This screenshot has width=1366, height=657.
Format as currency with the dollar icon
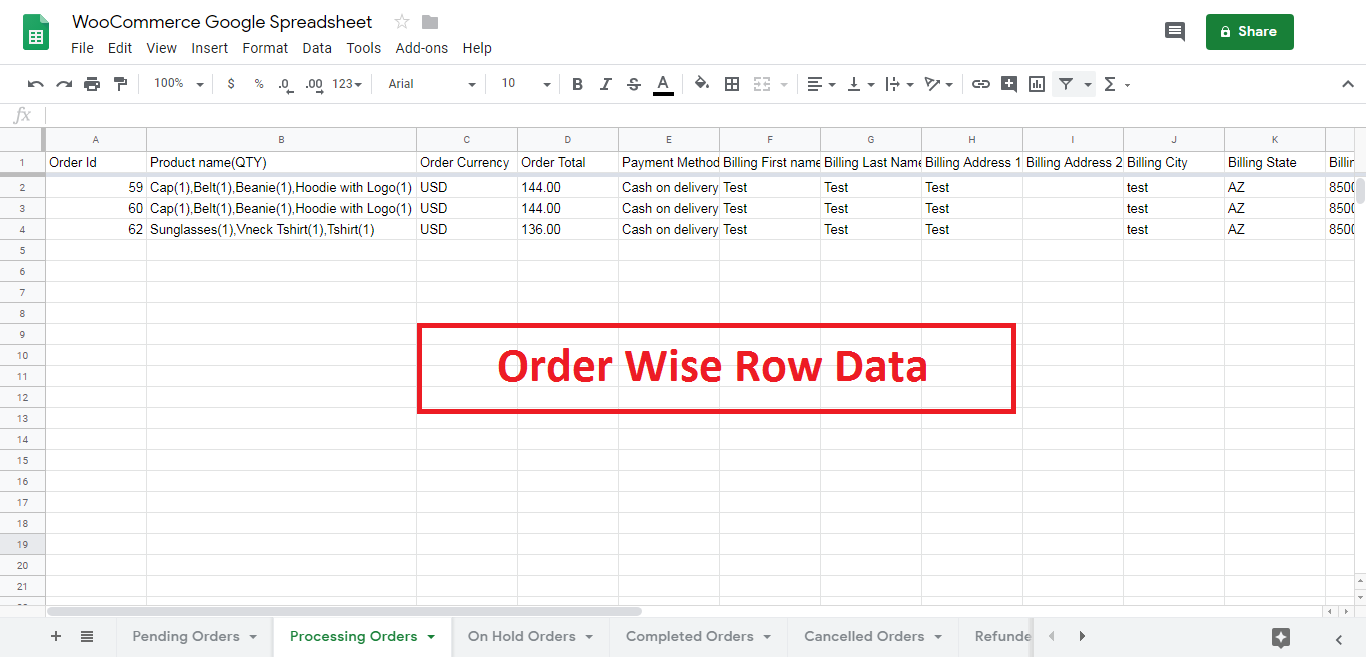[x=231, y=84]
